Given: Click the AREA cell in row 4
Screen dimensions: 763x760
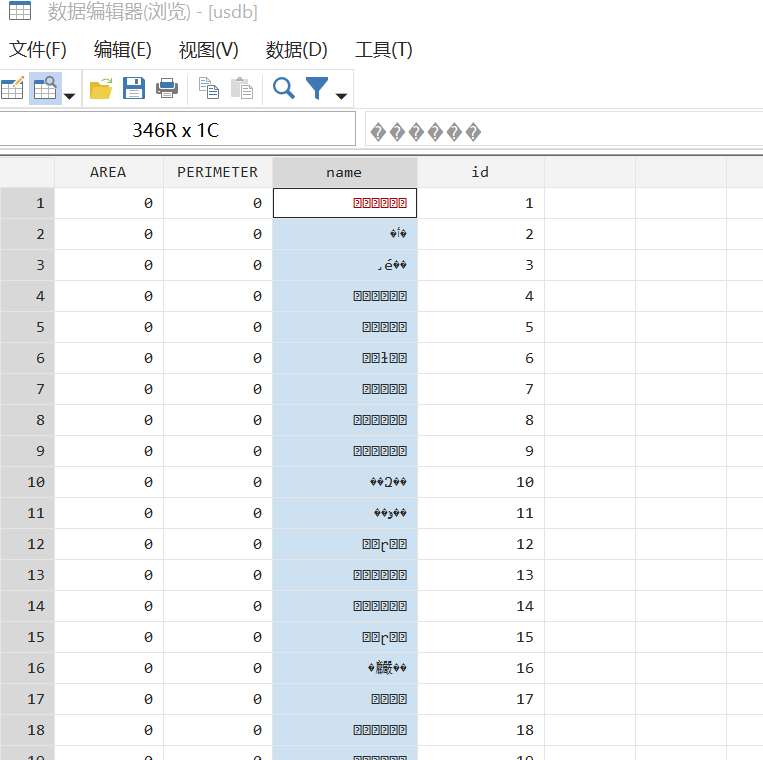Looking at the screenshot, I should pos(109,296).
